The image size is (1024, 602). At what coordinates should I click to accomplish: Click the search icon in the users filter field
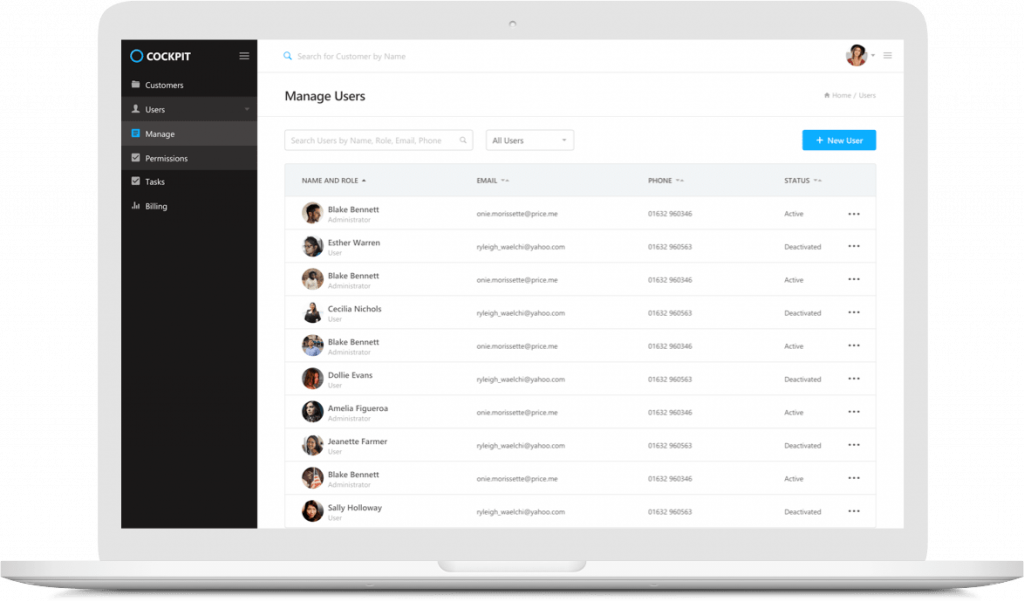[x=463, y=140]
